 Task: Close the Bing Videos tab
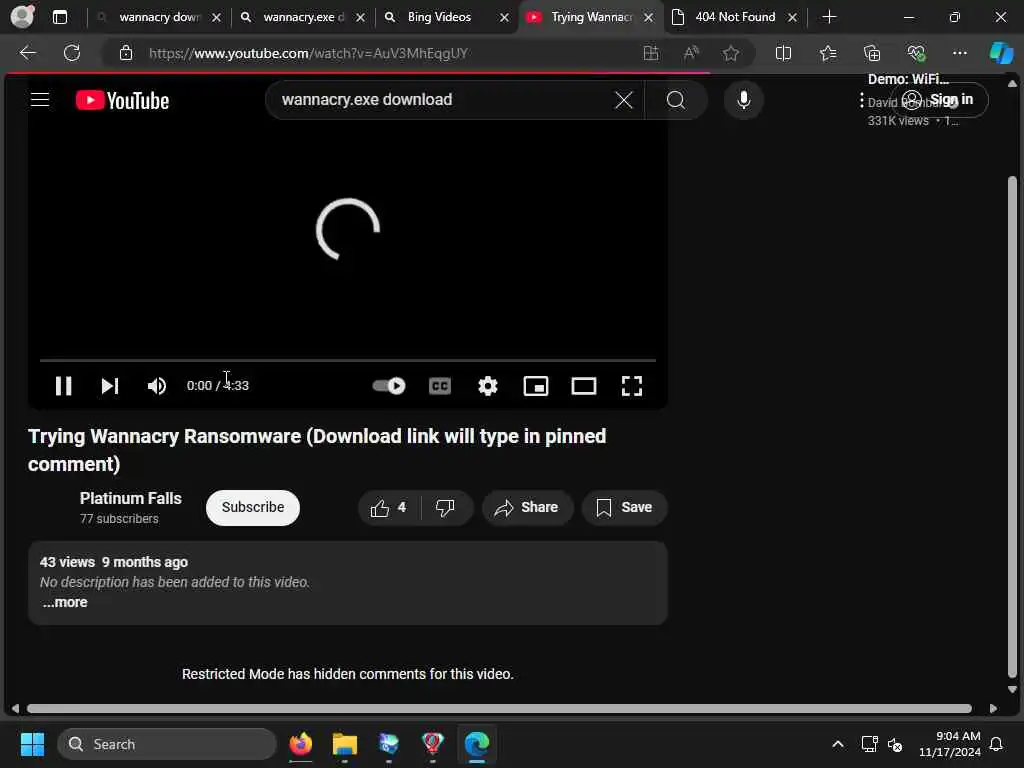tap(504, 18)
